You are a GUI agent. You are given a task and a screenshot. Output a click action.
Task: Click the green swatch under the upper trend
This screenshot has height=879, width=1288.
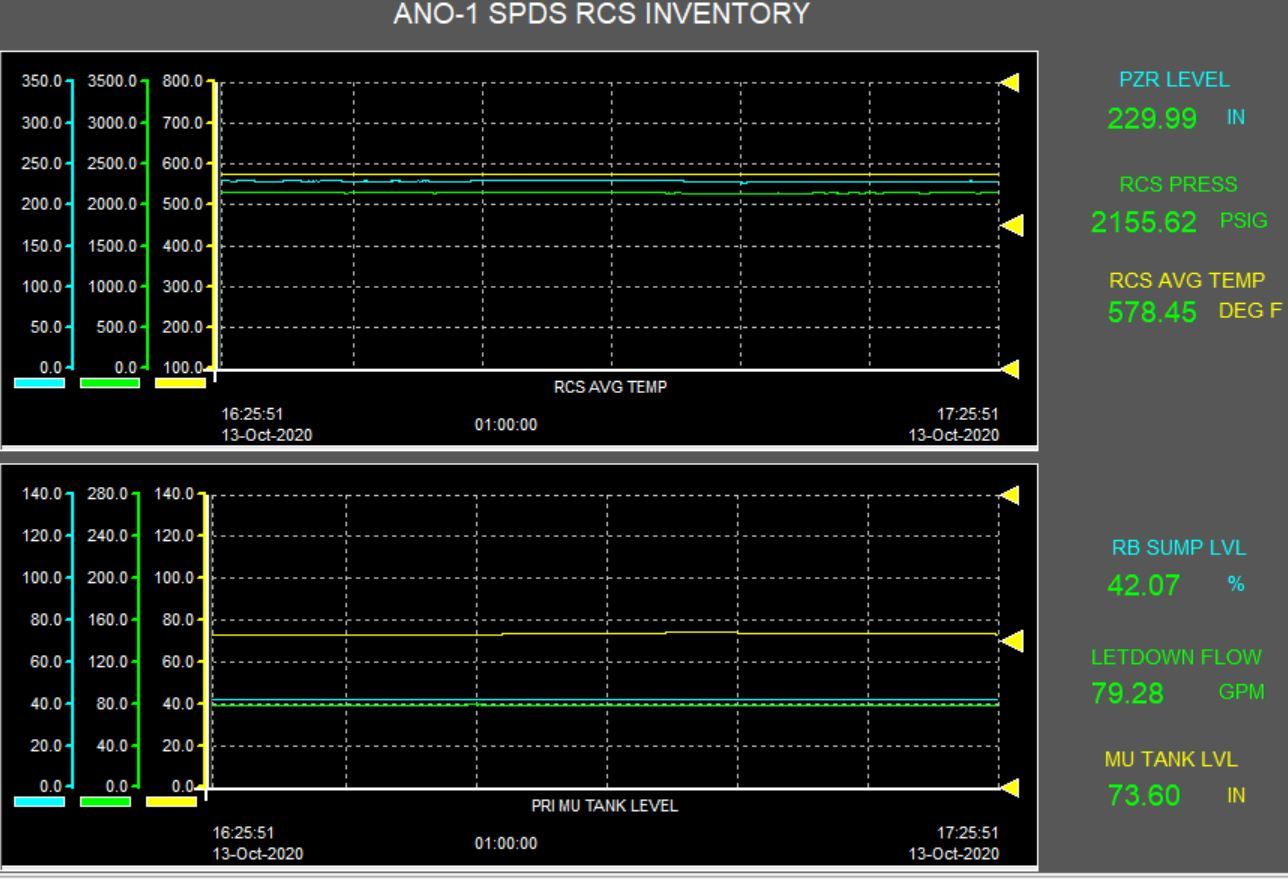[110, 383]
